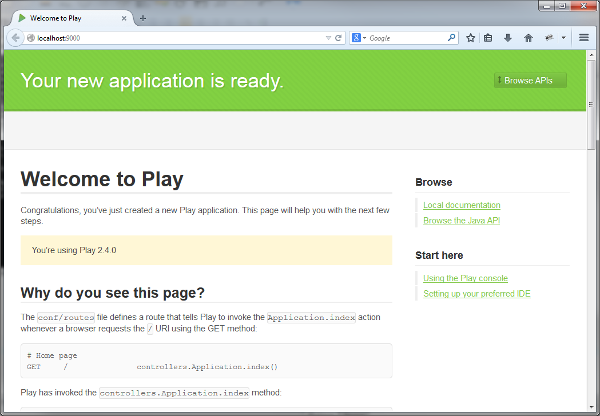Click Your new application is ready banner text

[152, 81]
